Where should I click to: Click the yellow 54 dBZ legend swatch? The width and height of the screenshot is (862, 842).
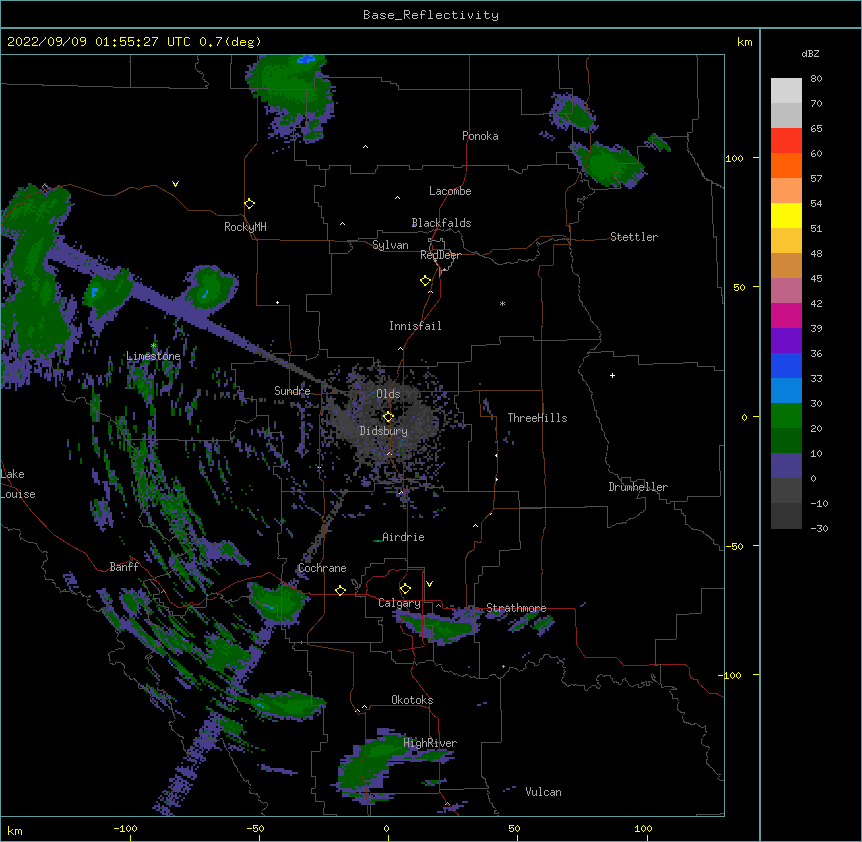click(786, 215)
